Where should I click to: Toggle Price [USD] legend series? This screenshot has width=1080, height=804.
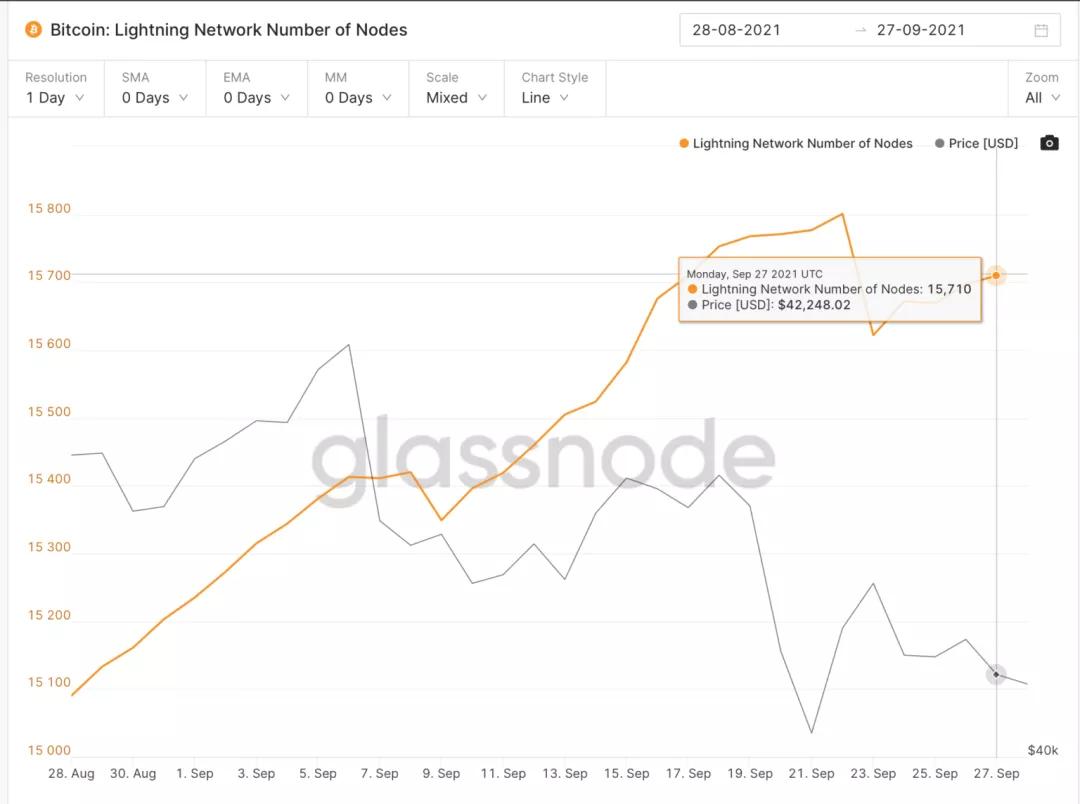pos(976,143)
